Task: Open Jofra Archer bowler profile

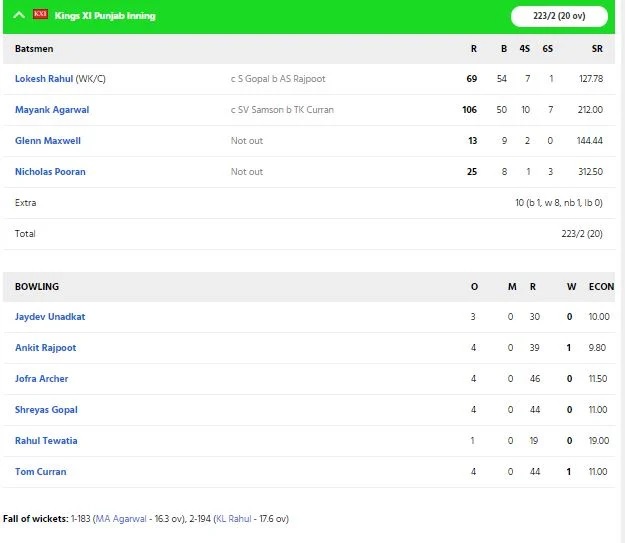Action: [42, 379]
